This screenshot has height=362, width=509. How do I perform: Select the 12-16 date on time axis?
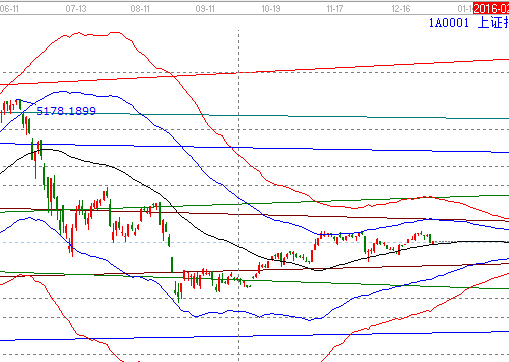pos(401,9)
